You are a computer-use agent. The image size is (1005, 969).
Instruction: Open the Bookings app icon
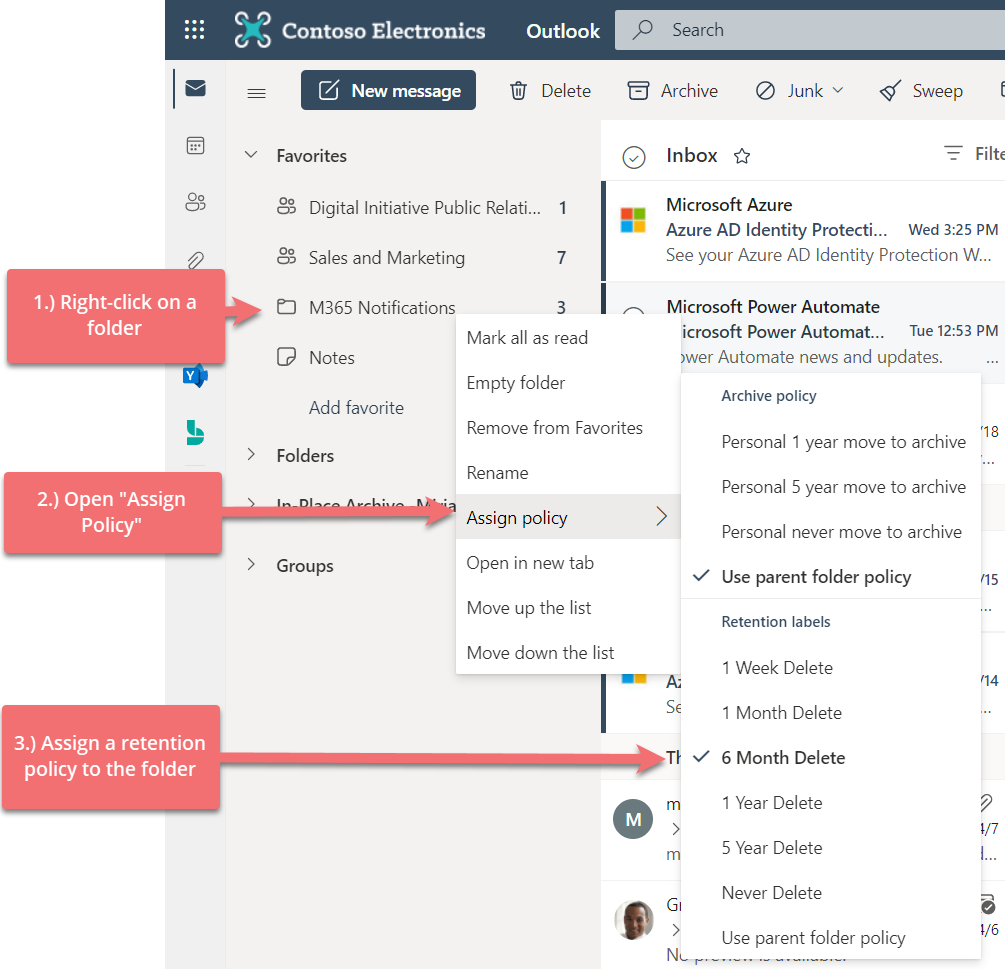coord(195,433)
